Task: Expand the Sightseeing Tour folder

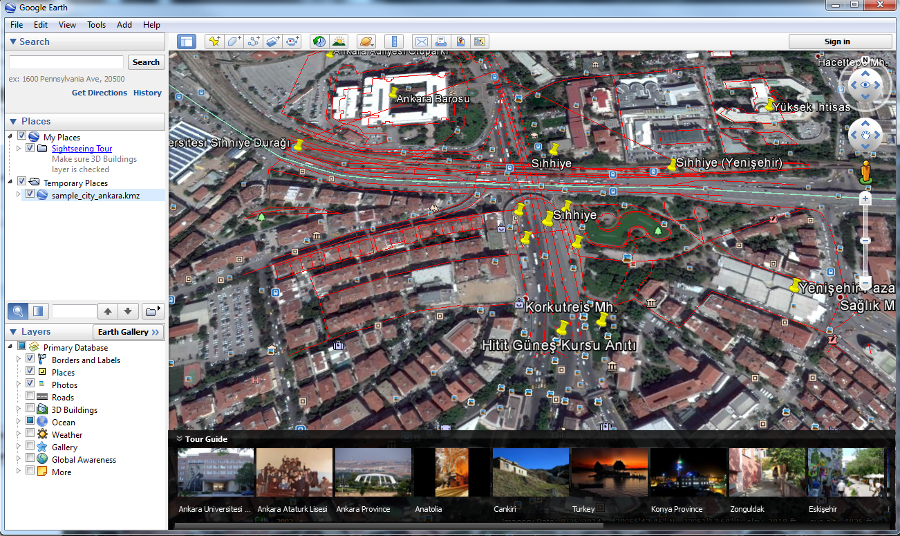Action: coord(18,148)
